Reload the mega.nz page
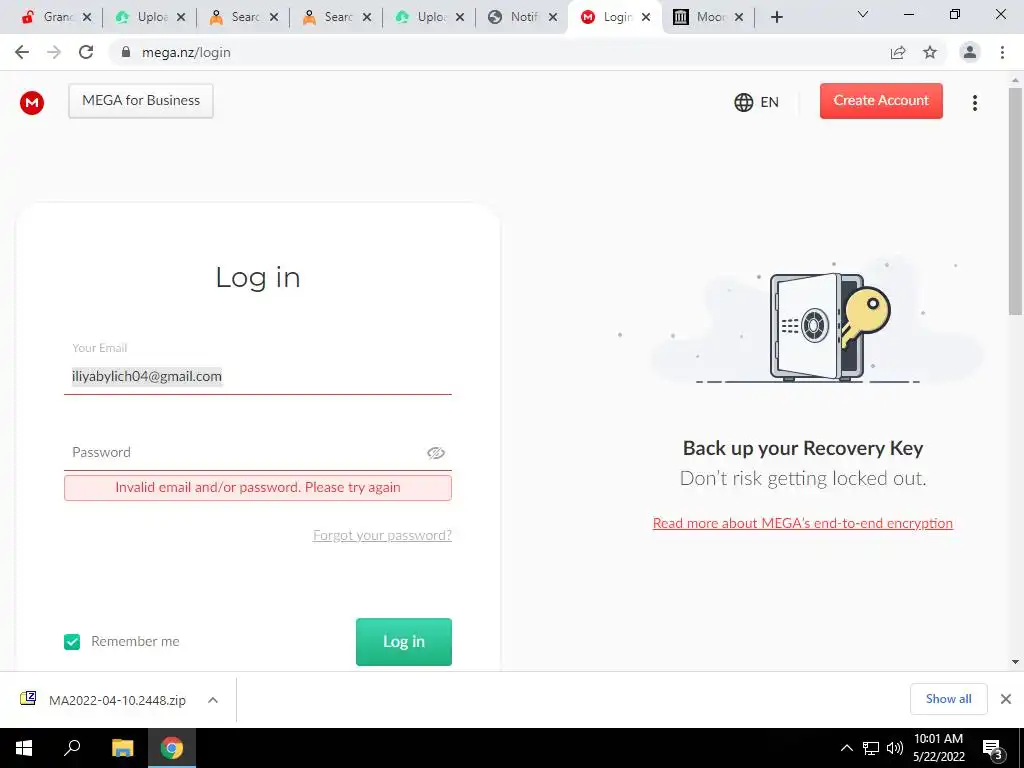The height and width of the screenshot is (768, 1024). (86, 52)
